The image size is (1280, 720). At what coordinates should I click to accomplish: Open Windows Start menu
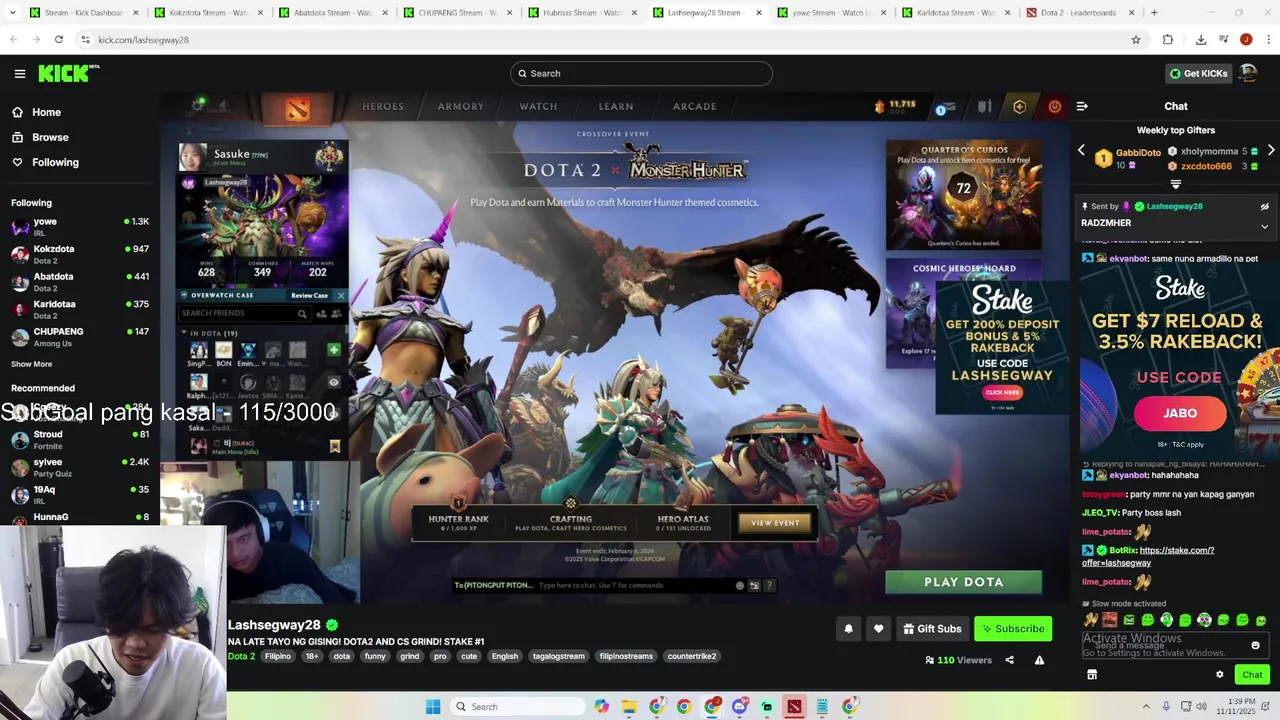[433, 707]
